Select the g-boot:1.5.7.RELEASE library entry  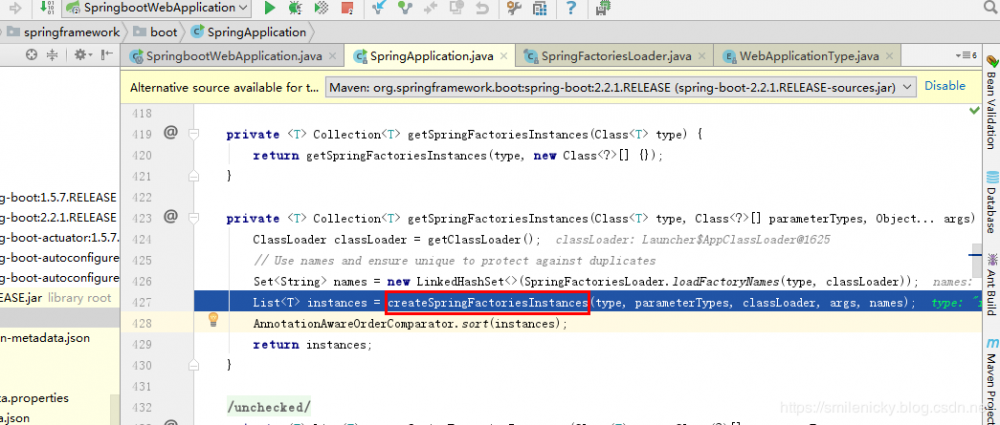58,197
